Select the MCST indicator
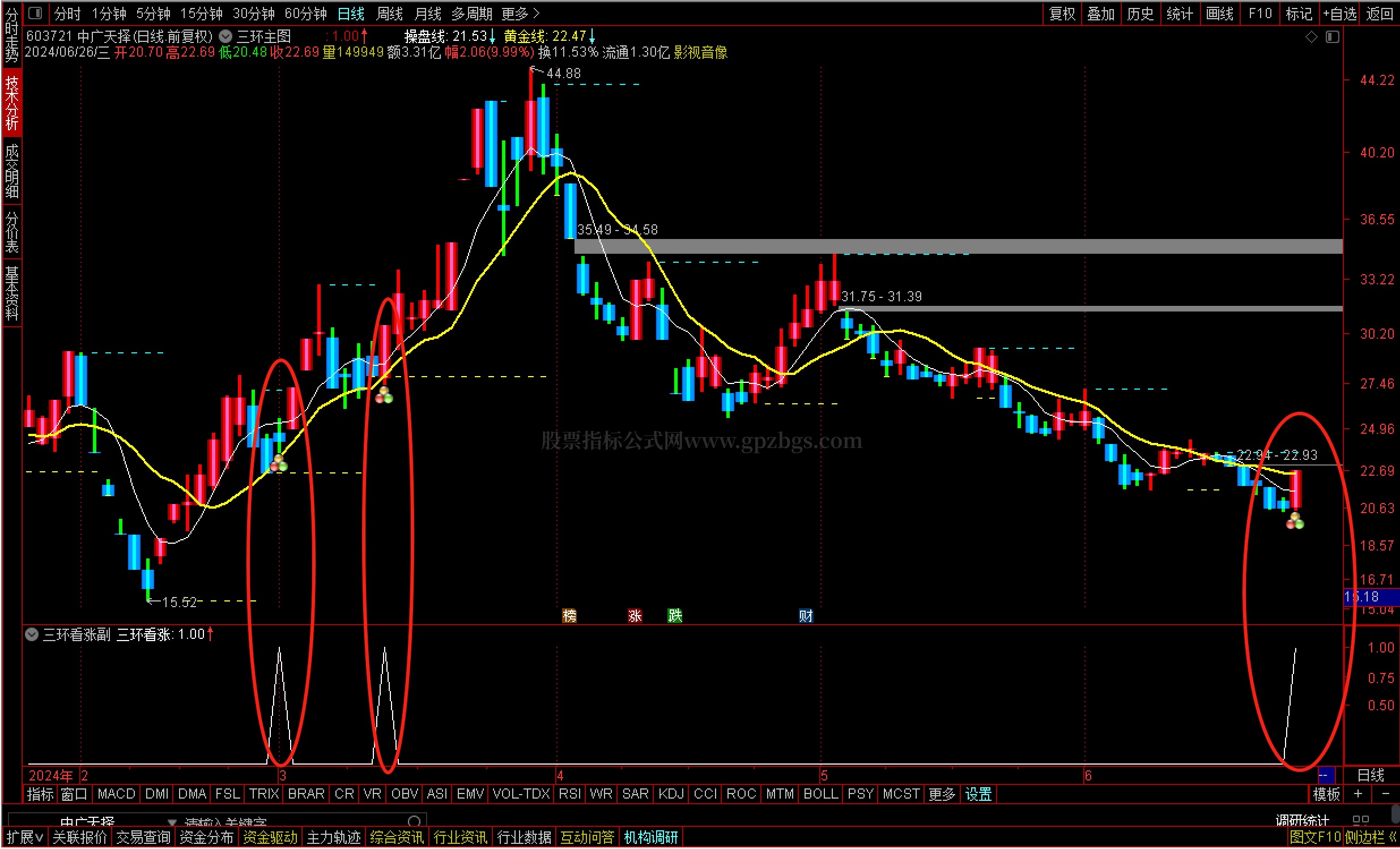Screen dimensions: 1400x849 coord(901,794)
